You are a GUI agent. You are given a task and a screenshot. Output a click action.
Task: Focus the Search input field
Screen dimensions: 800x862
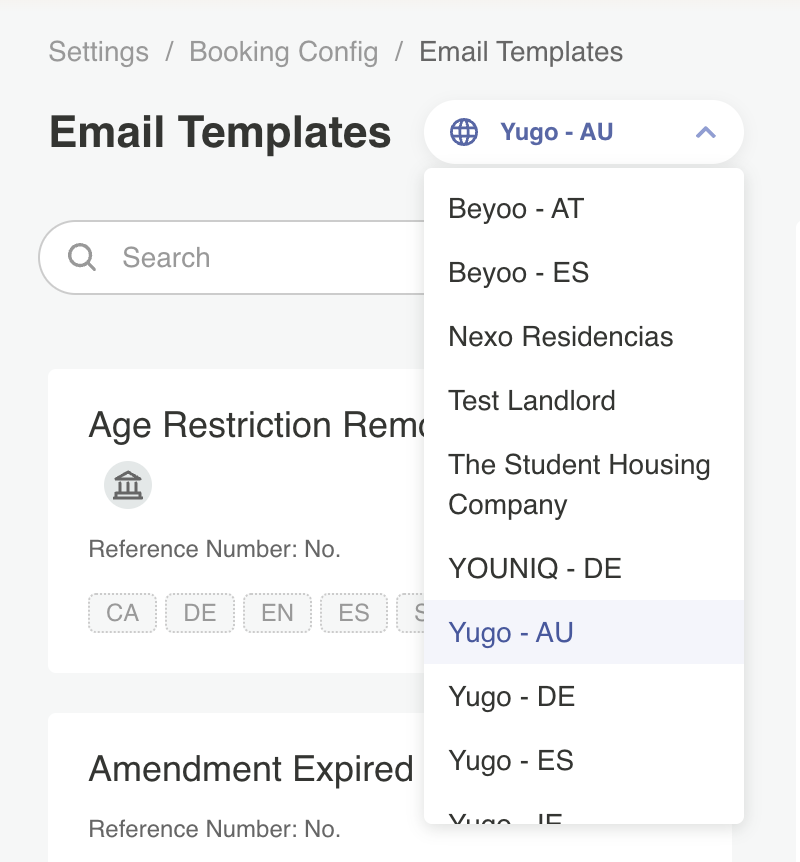click(231, 257)
